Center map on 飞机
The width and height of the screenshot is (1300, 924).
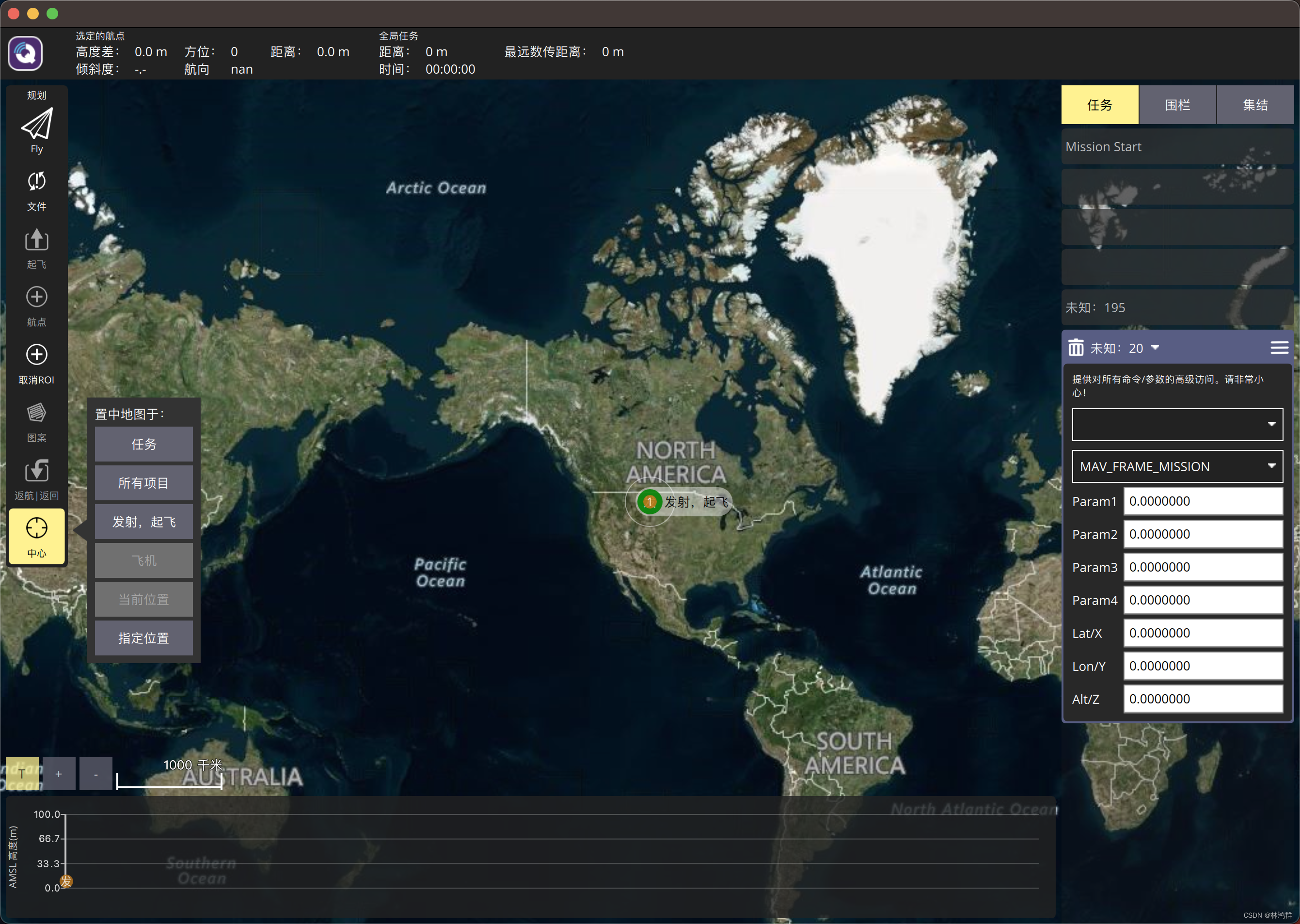point(144,560)
